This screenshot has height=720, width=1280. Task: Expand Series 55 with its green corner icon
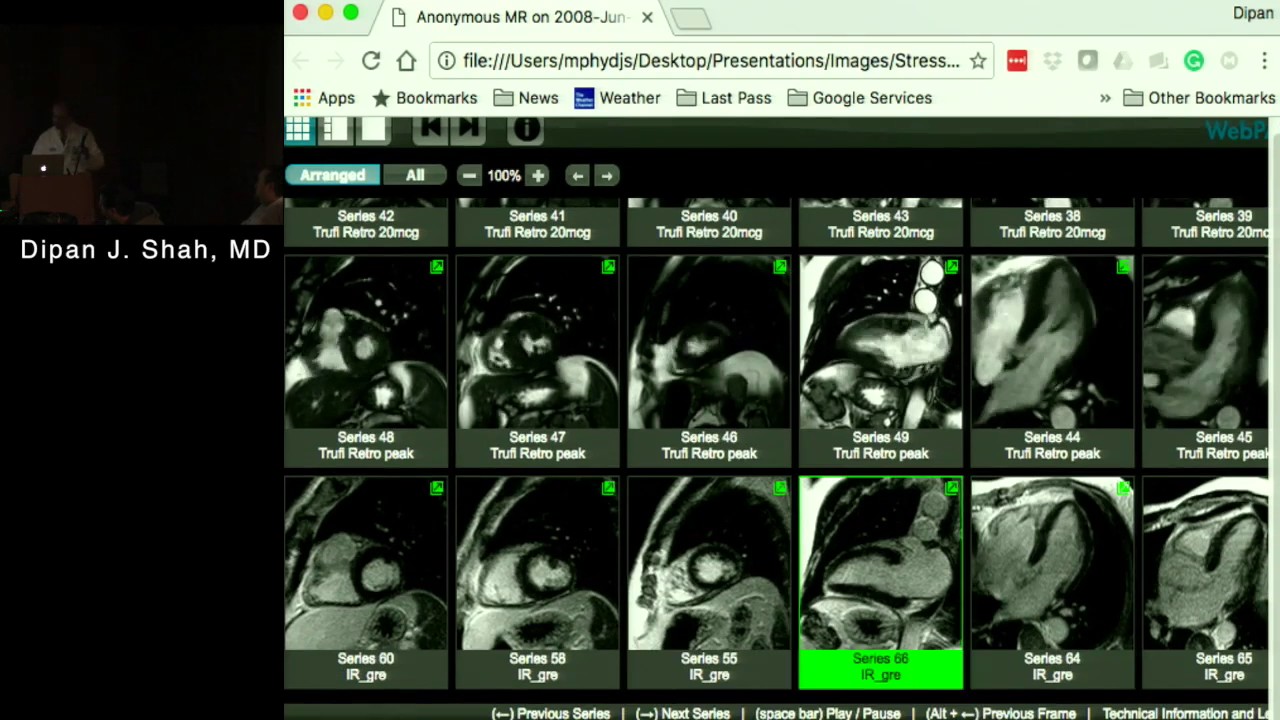pyautogui.click(x=780, y=488)
